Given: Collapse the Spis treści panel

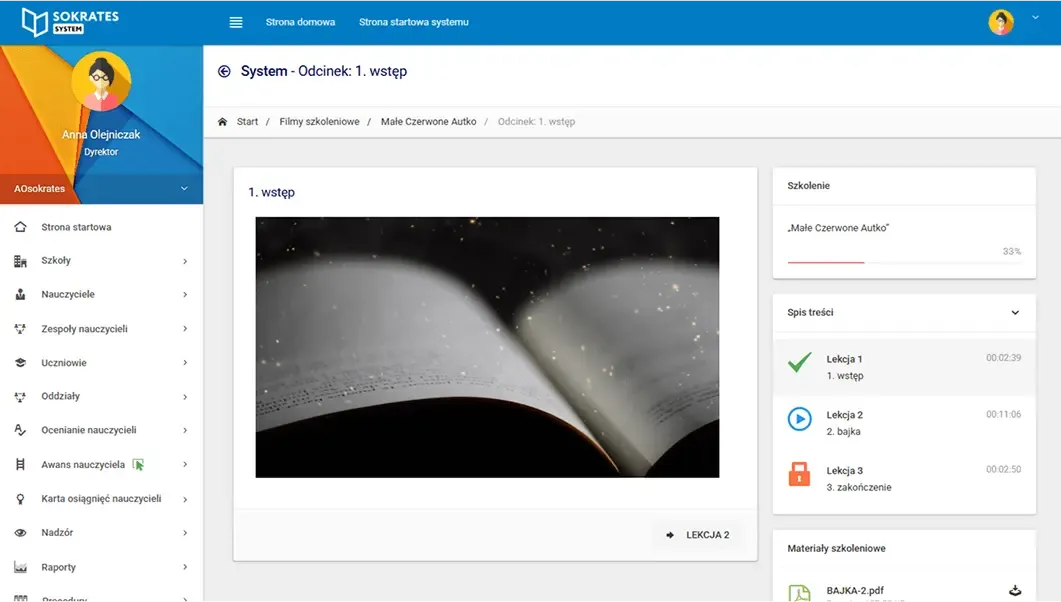Looking at the screenshot, I should (1015, 313).
